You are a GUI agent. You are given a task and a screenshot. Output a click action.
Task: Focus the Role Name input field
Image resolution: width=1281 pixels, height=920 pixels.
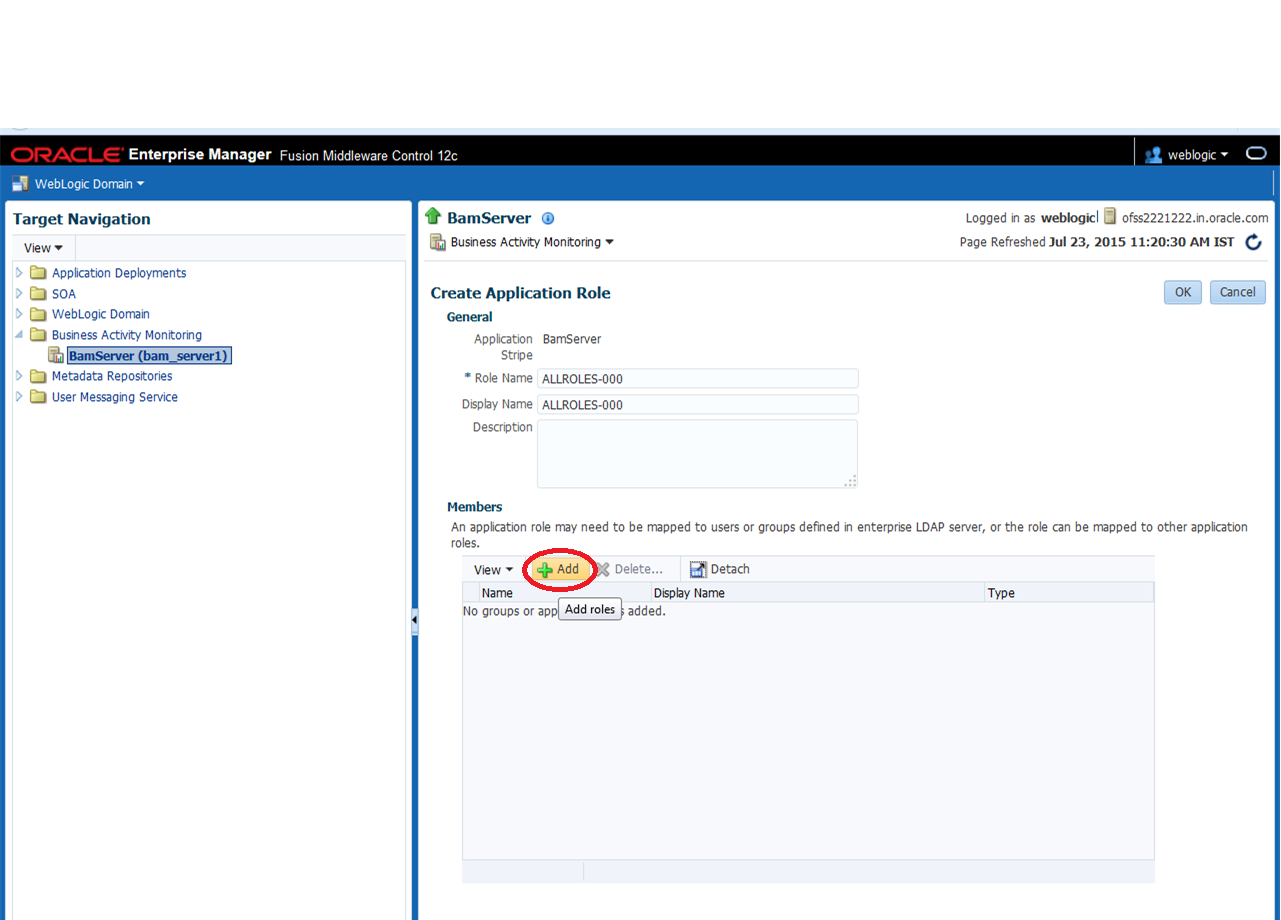(x=698, y=378)
